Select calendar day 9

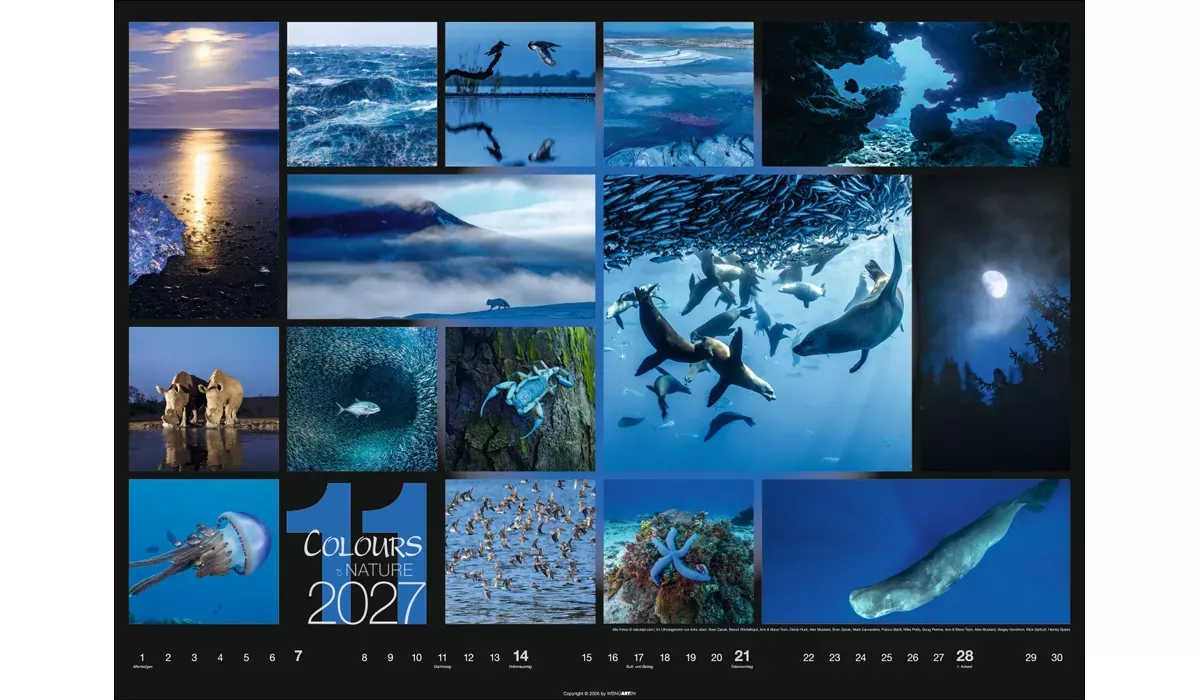tap(390, 657)
